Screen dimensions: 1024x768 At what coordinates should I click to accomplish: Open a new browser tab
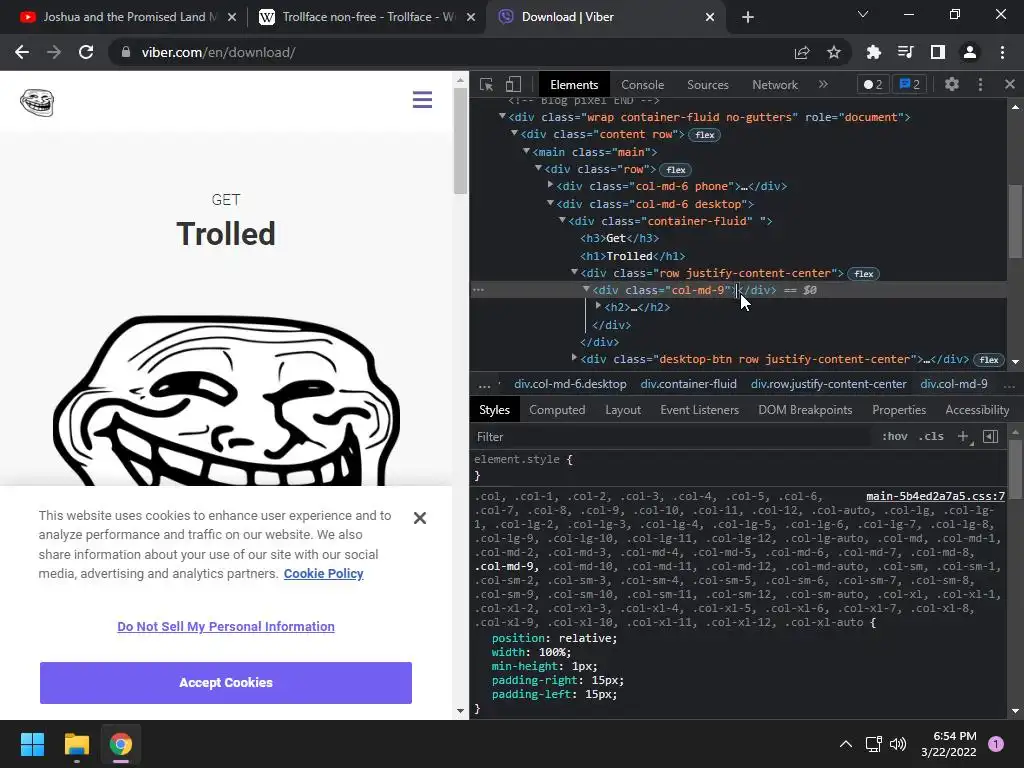tap(748, 17)
